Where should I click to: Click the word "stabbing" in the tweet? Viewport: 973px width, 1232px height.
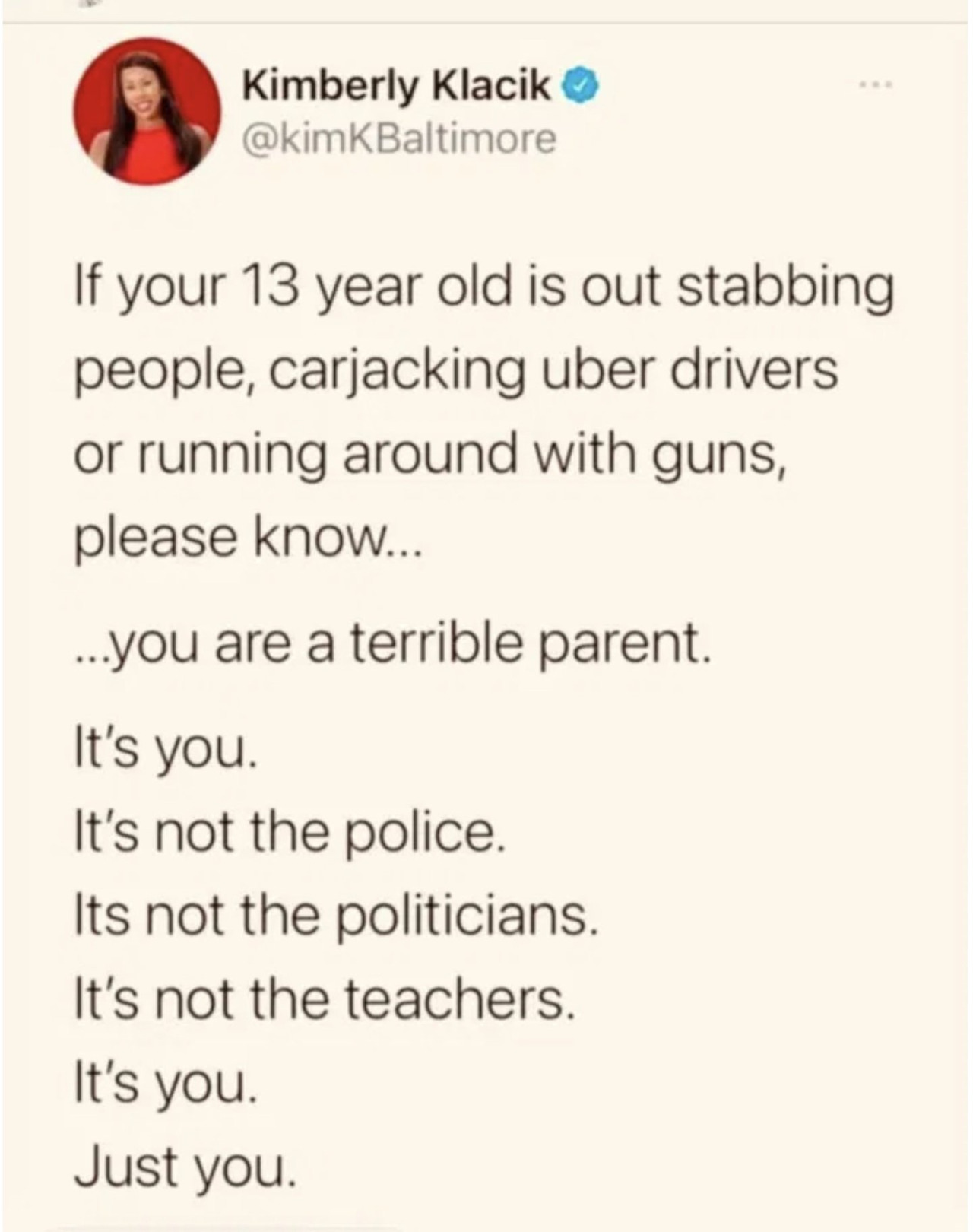[x=785, y=289]
